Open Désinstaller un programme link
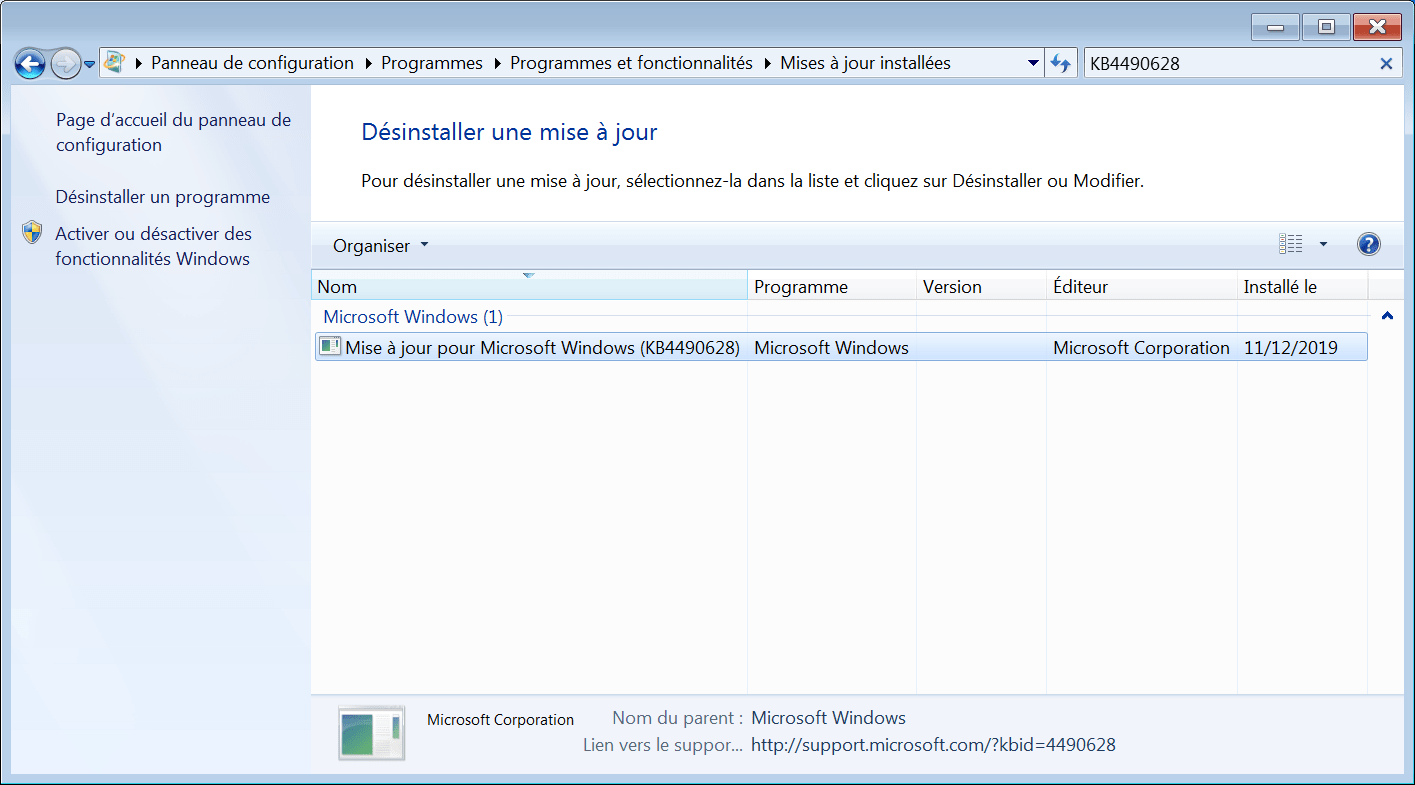The image size is (1415, 785). pos(163,197)
